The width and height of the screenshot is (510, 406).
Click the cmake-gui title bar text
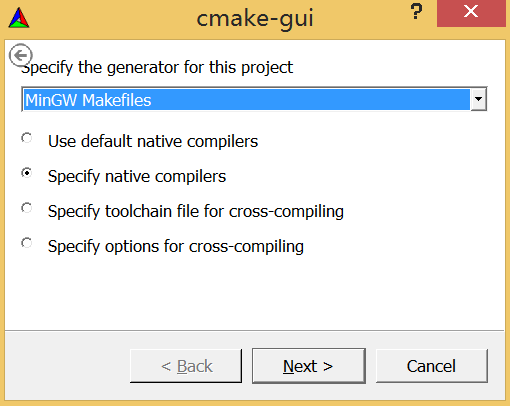pos(255,18)
